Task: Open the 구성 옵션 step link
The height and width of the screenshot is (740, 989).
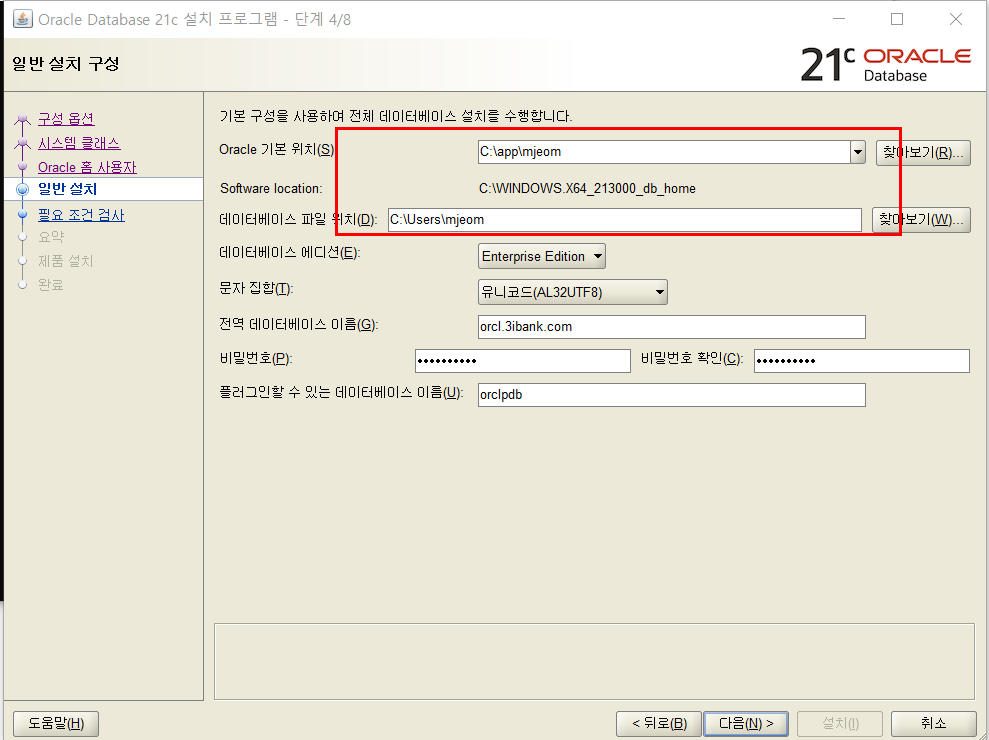Action: [x=66, y=119]
